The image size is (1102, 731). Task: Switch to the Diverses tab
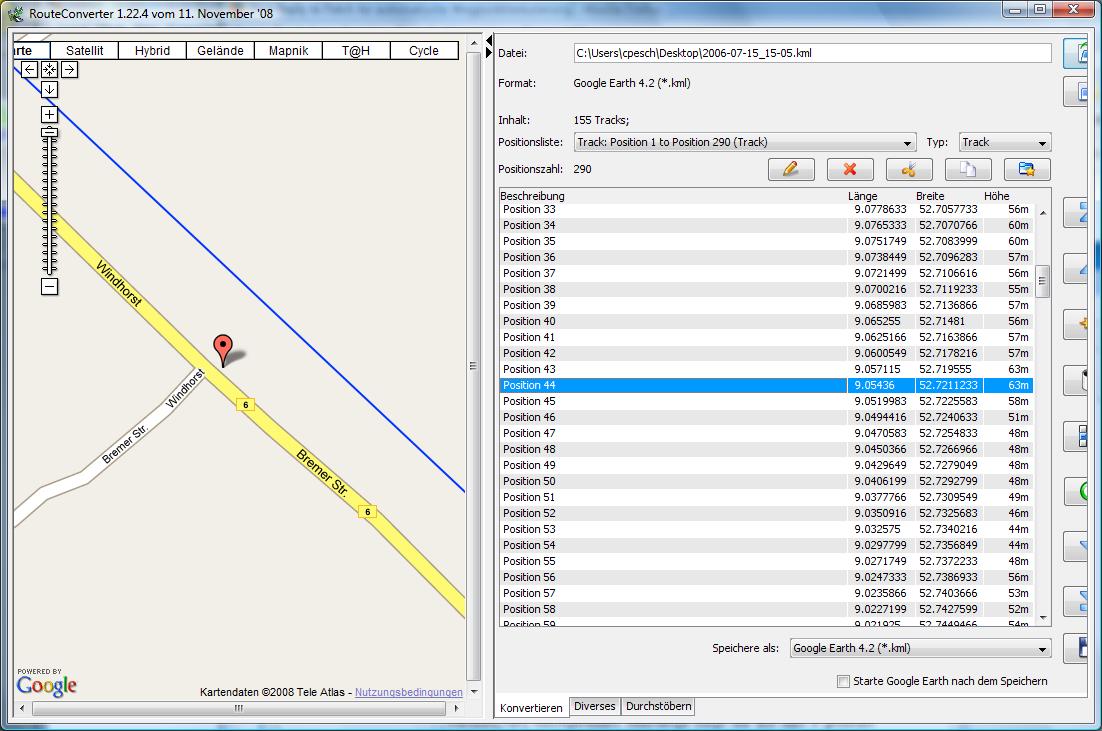coord(594,707)
